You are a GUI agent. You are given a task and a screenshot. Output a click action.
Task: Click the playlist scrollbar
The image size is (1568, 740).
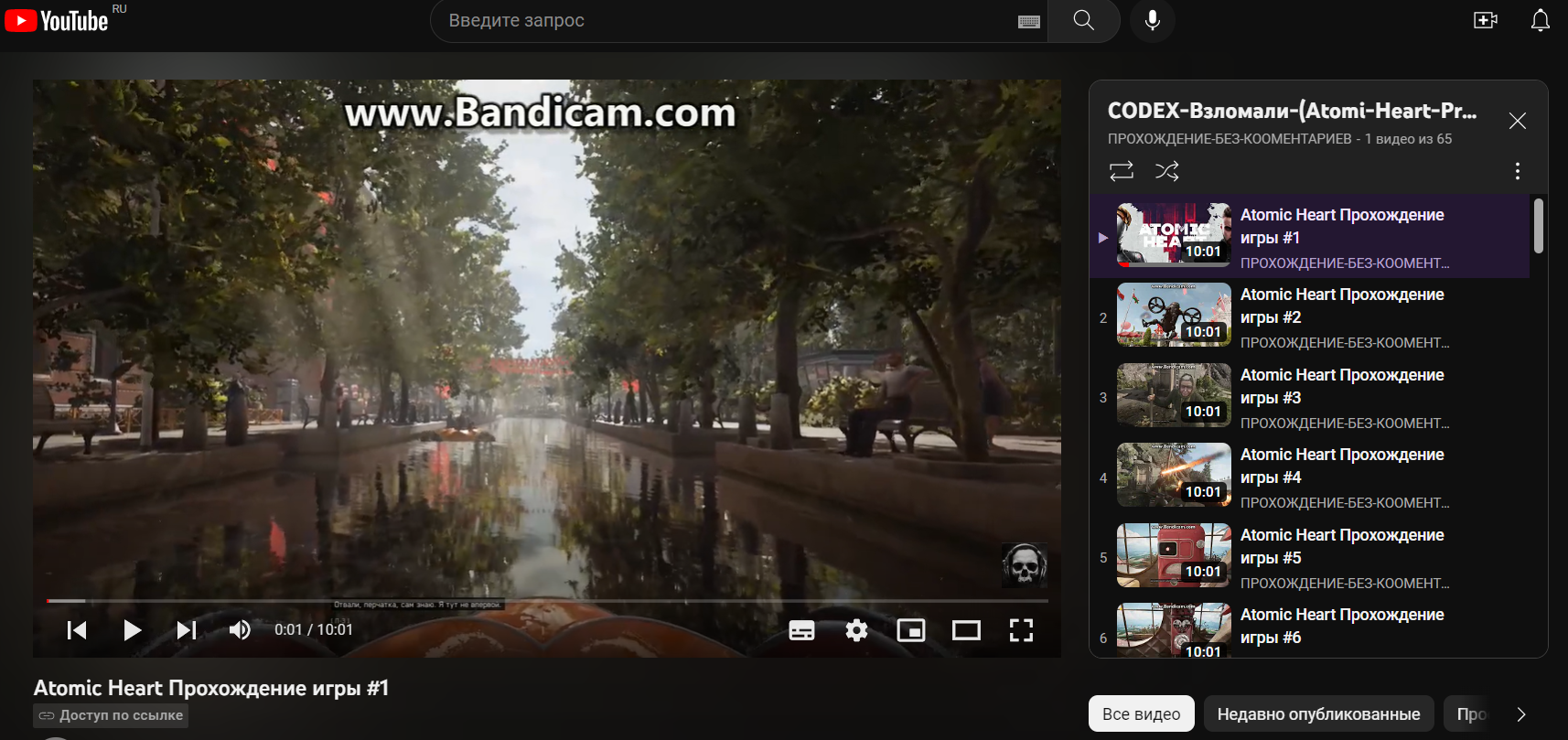pyautogui.click(x=1539, y=225)
